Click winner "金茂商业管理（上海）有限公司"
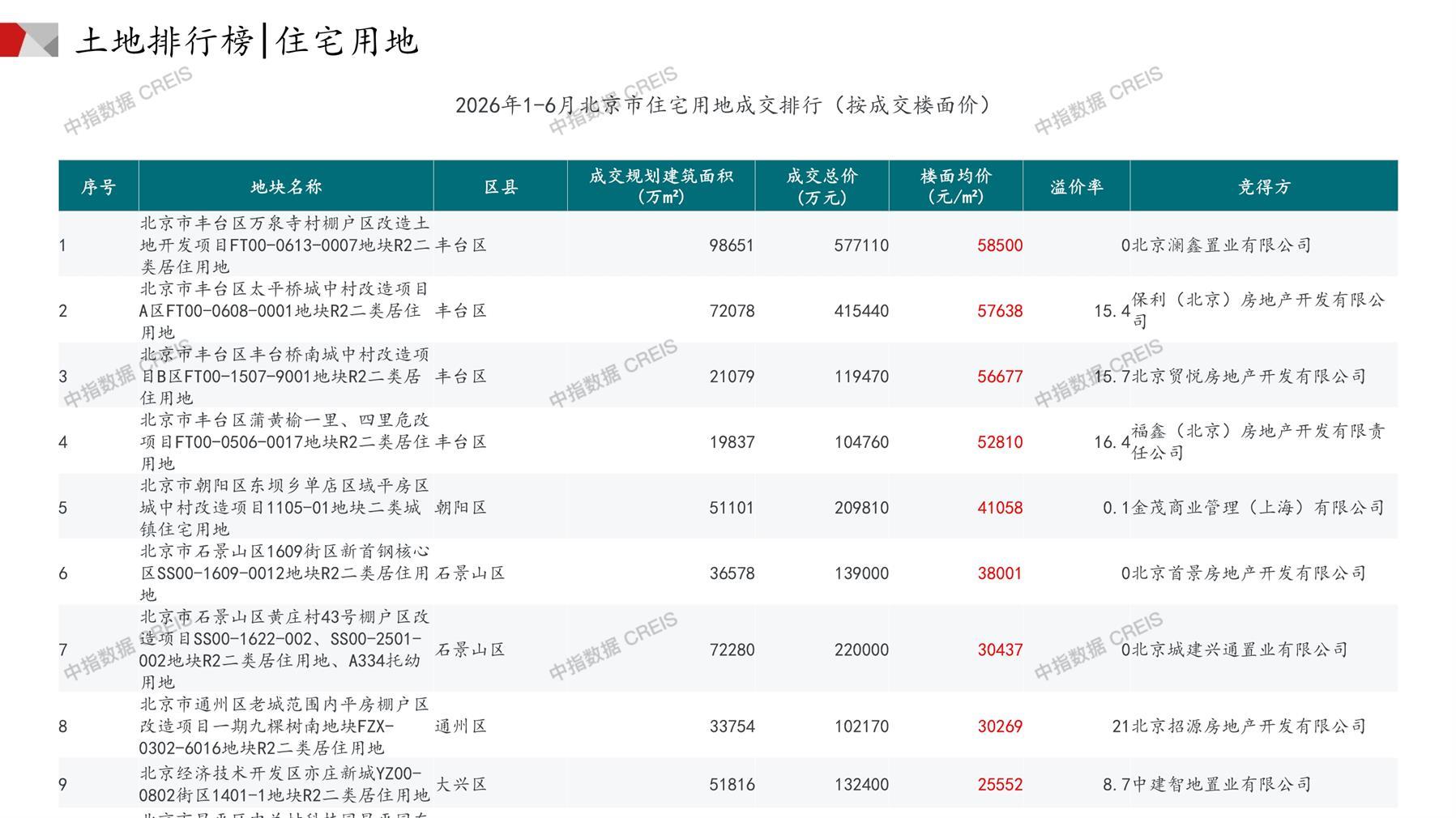Screen dimensions: 1456x818 [x=1258, y=508]
